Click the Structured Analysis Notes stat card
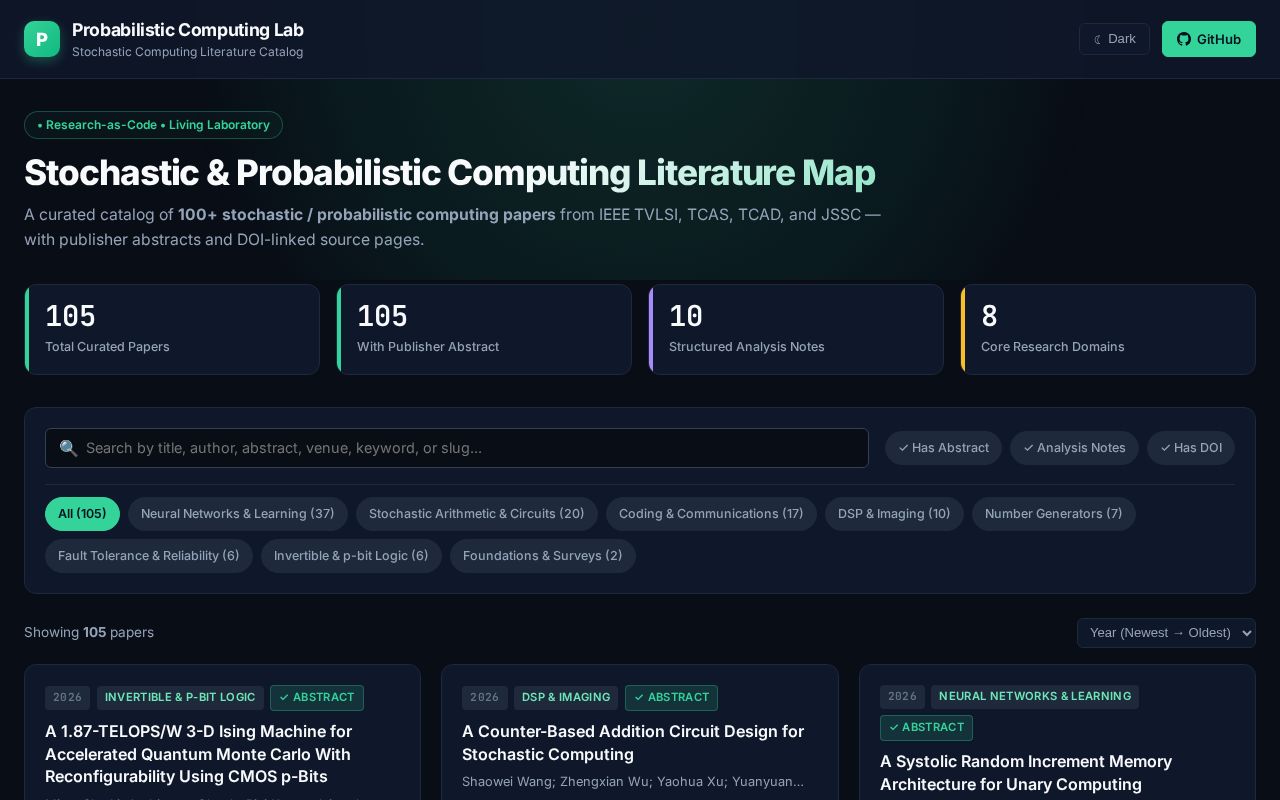 796,329
